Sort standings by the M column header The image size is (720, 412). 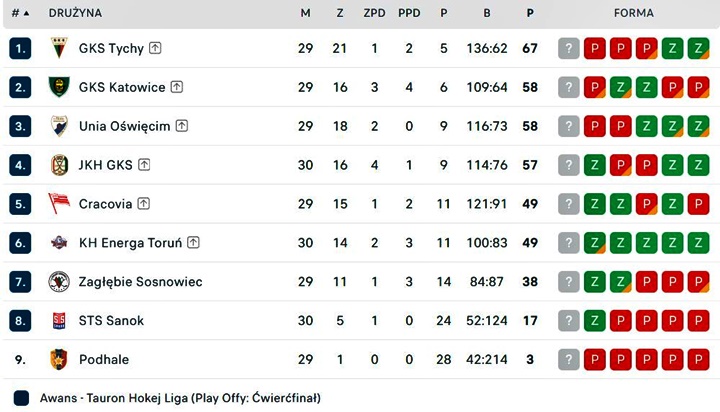click(x=305, y=13)
